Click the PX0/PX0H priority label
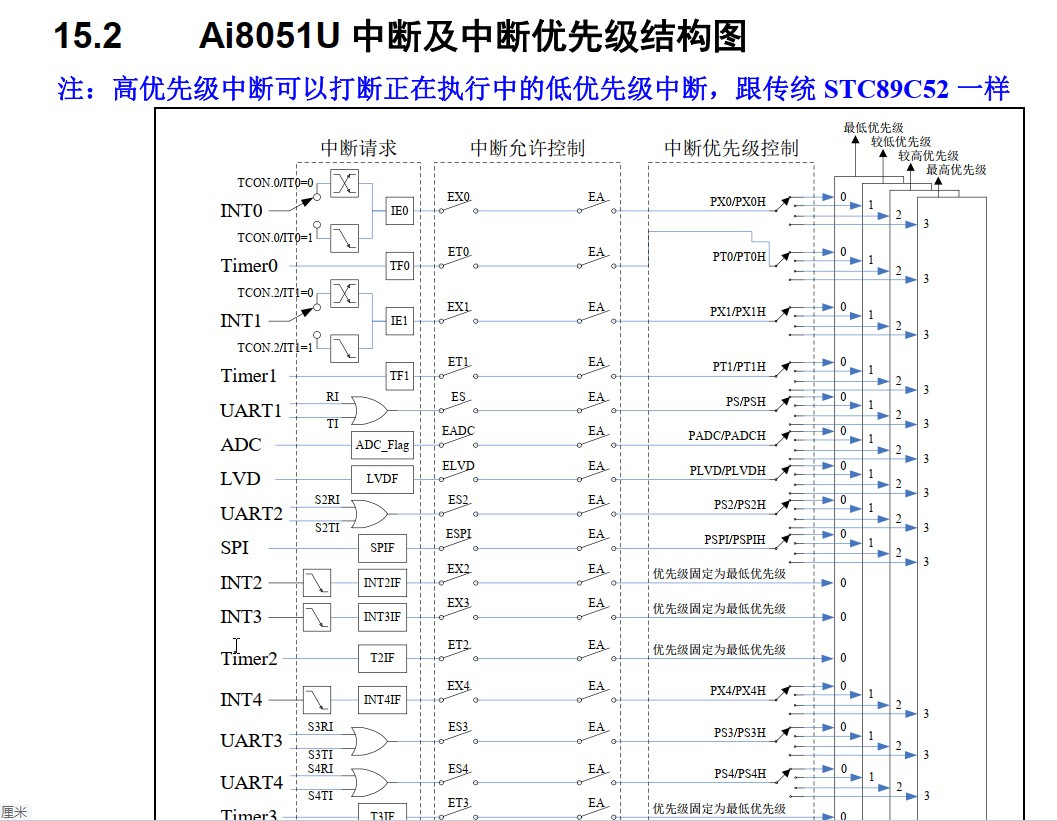This screenshot has width=1057, height=821. (x=738, y=202)
